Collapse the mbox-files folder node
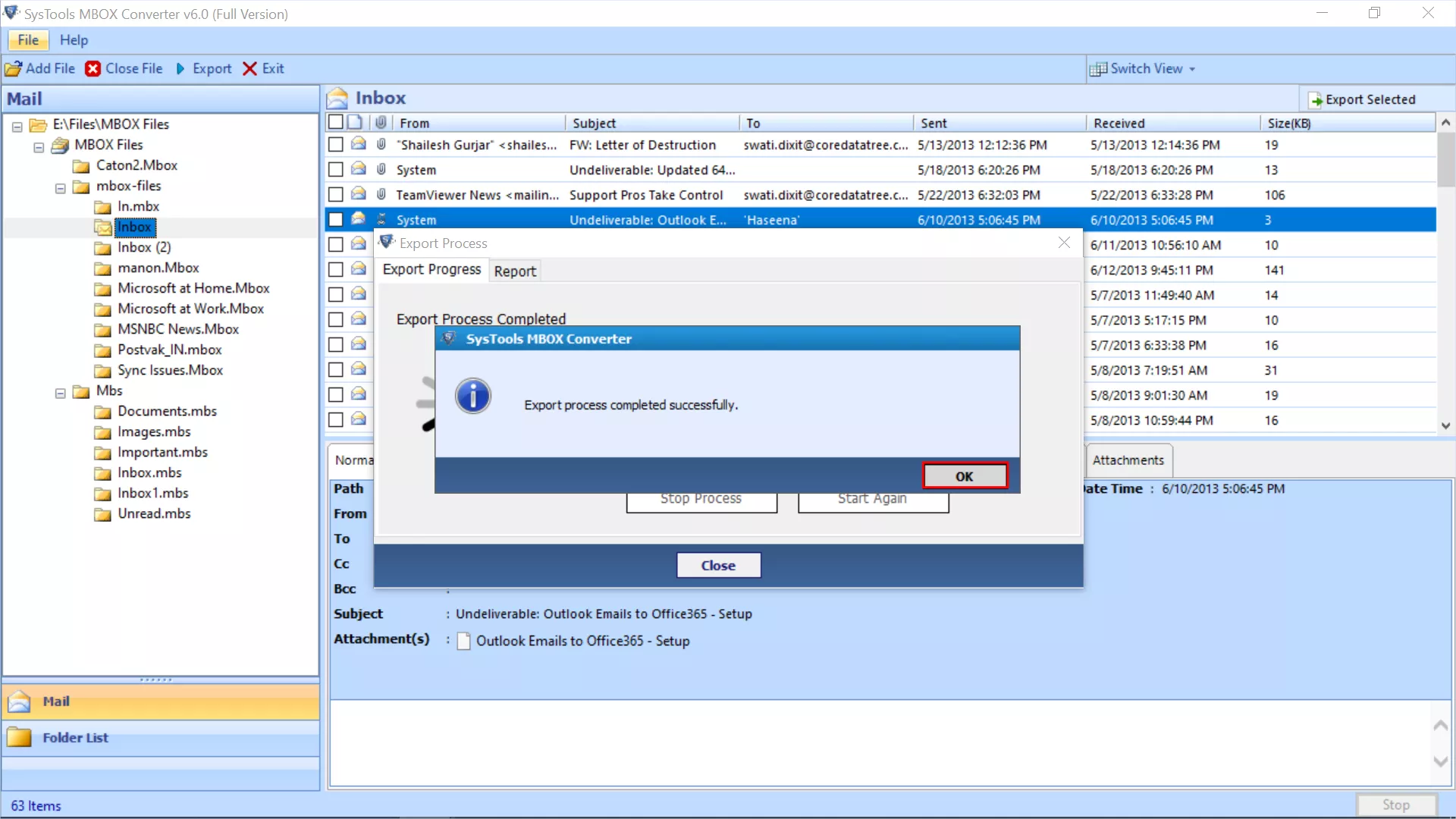 click(60, 188)
